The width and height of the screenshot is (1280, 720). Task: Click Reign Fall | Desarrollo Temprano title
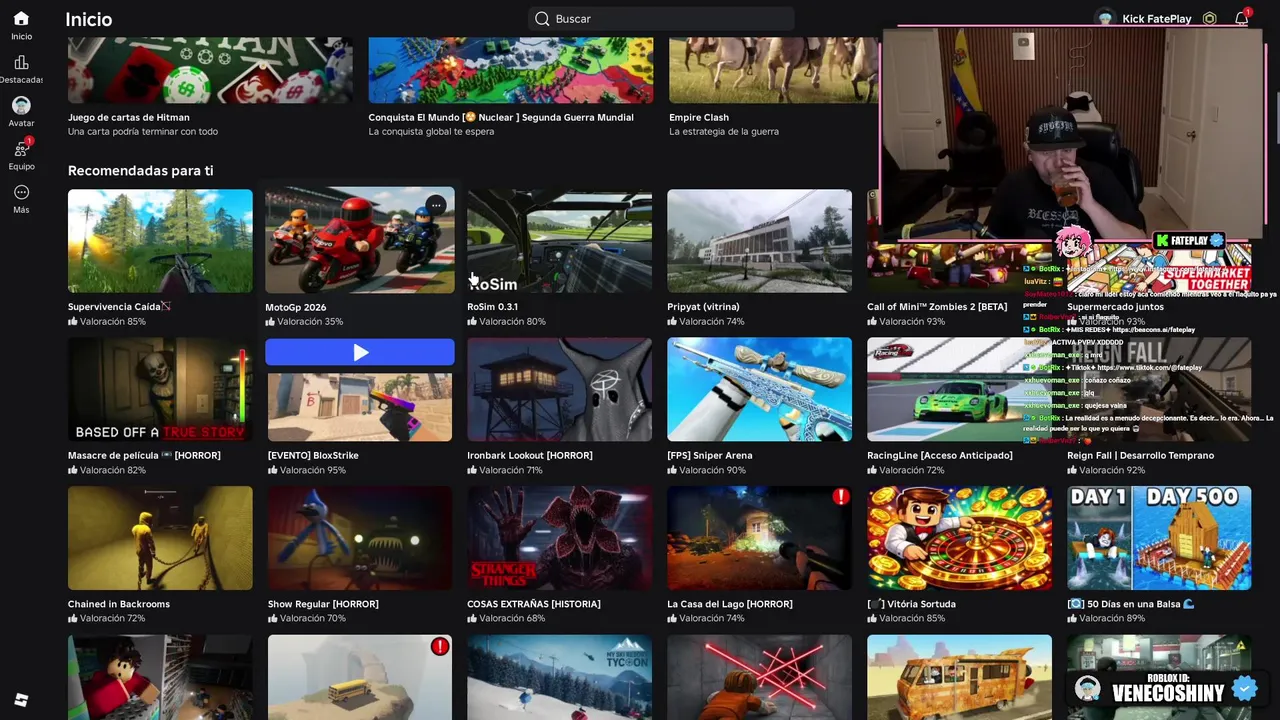(x=1141, y=455)
